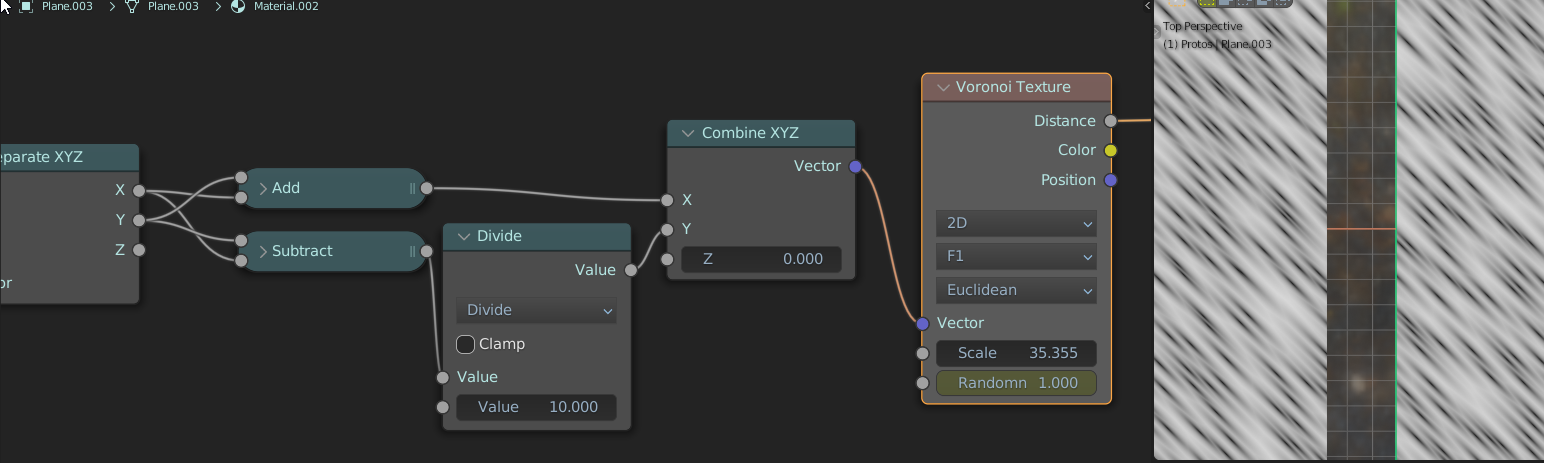1544x463 pixels.
Task: Collapse the Voronoi Texture node
Action: pos(942,87)
